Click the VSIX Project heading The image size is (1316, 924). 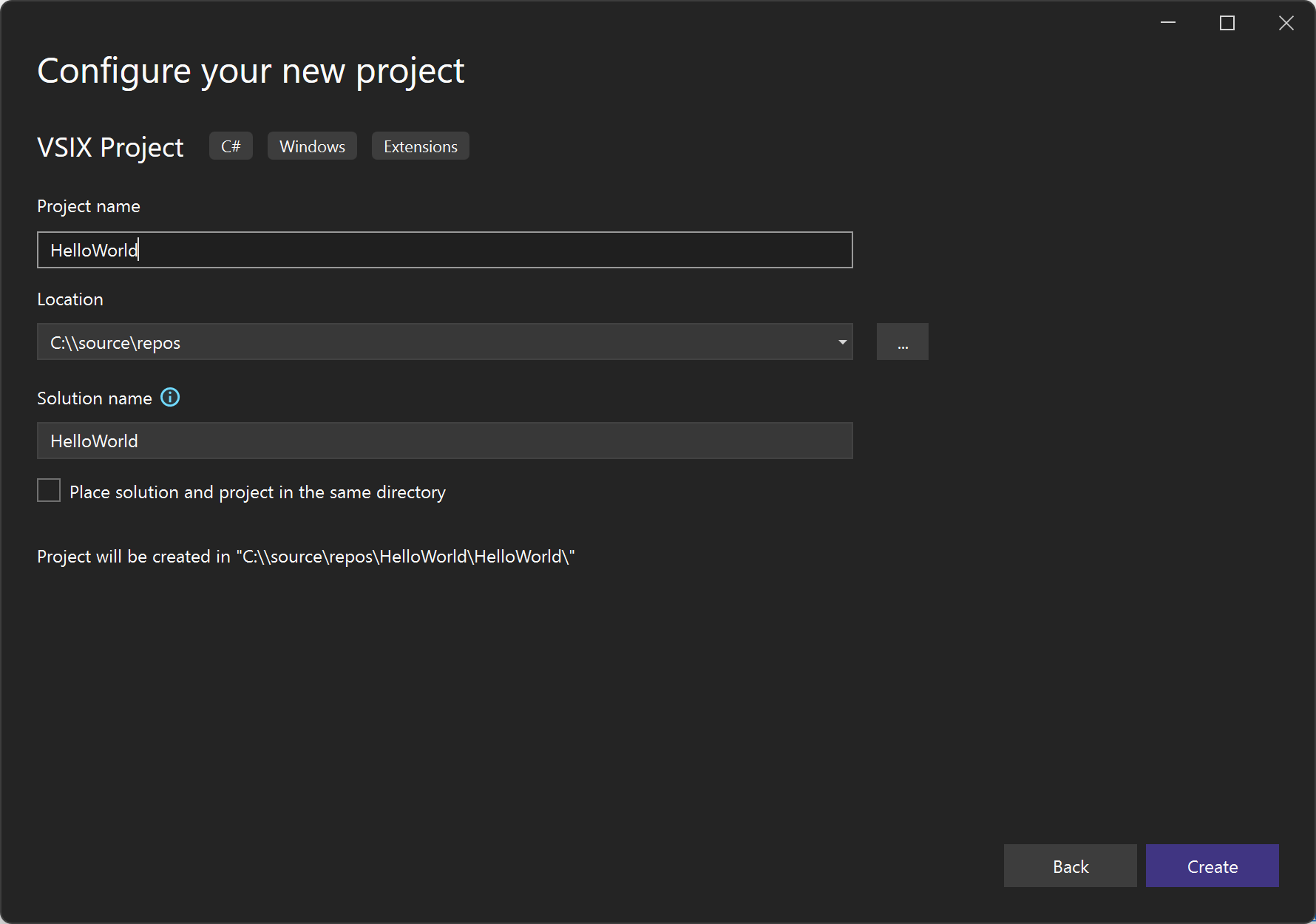pos(110,147)
